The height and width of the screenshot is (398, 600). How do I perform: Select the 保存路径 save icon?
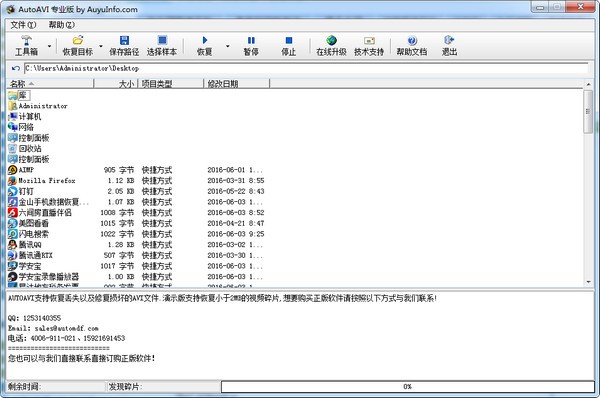point(124,40)
